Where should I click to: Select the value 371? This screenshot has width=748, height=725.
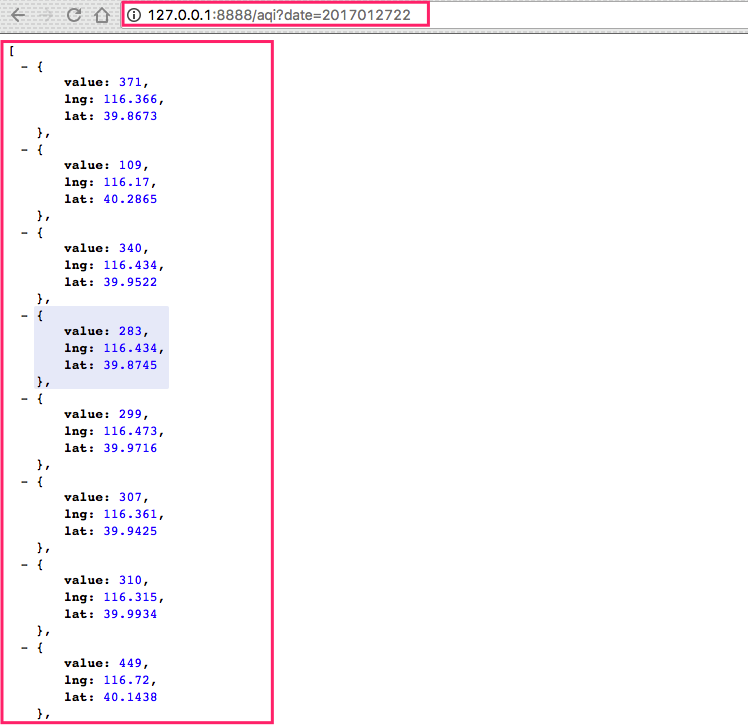coord(130,82)
